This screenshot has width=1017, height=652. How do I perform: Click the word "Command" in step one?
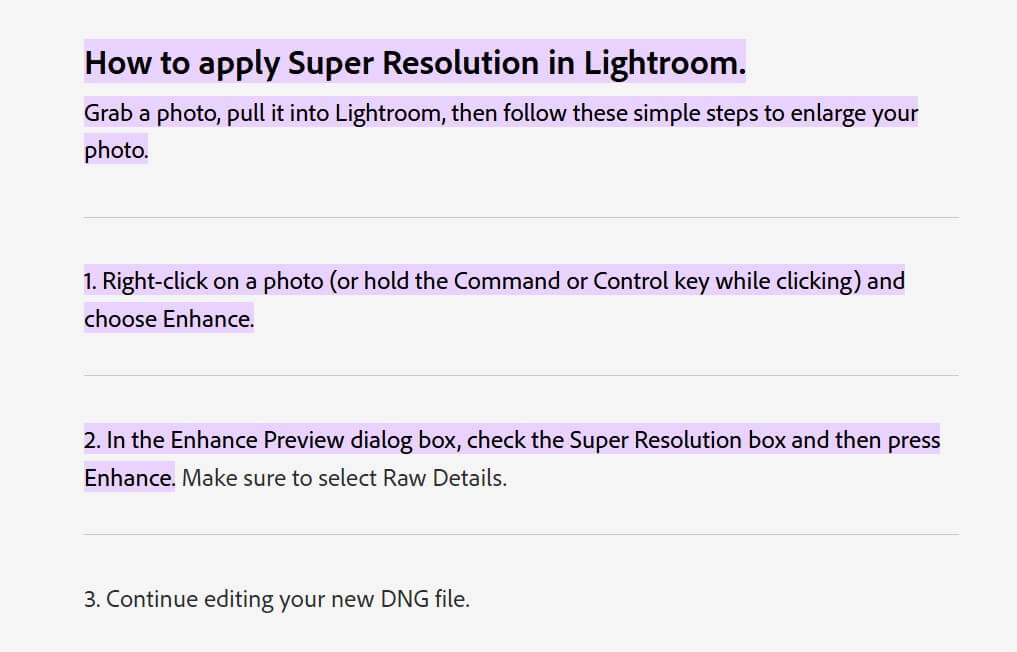[507, 281]
